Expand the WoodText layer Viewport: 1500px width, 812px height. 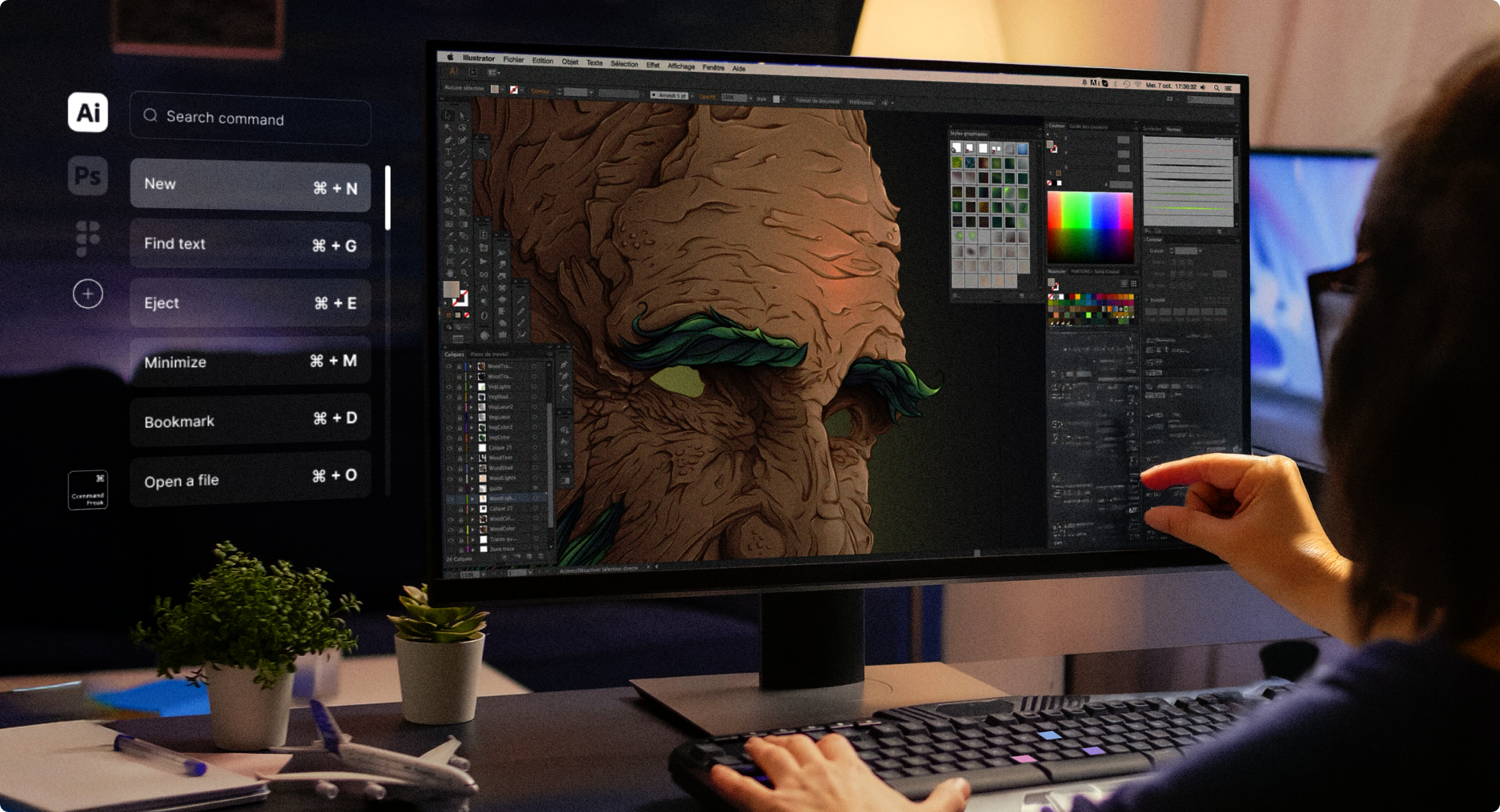click(472, 457)
